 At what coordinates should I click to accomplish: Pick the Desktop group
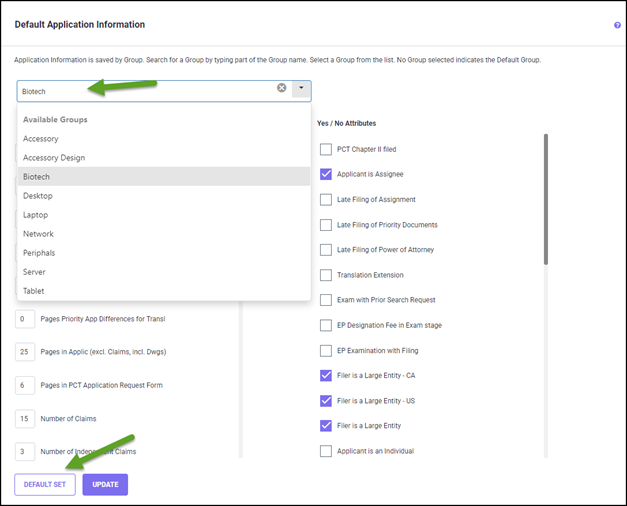38,196
